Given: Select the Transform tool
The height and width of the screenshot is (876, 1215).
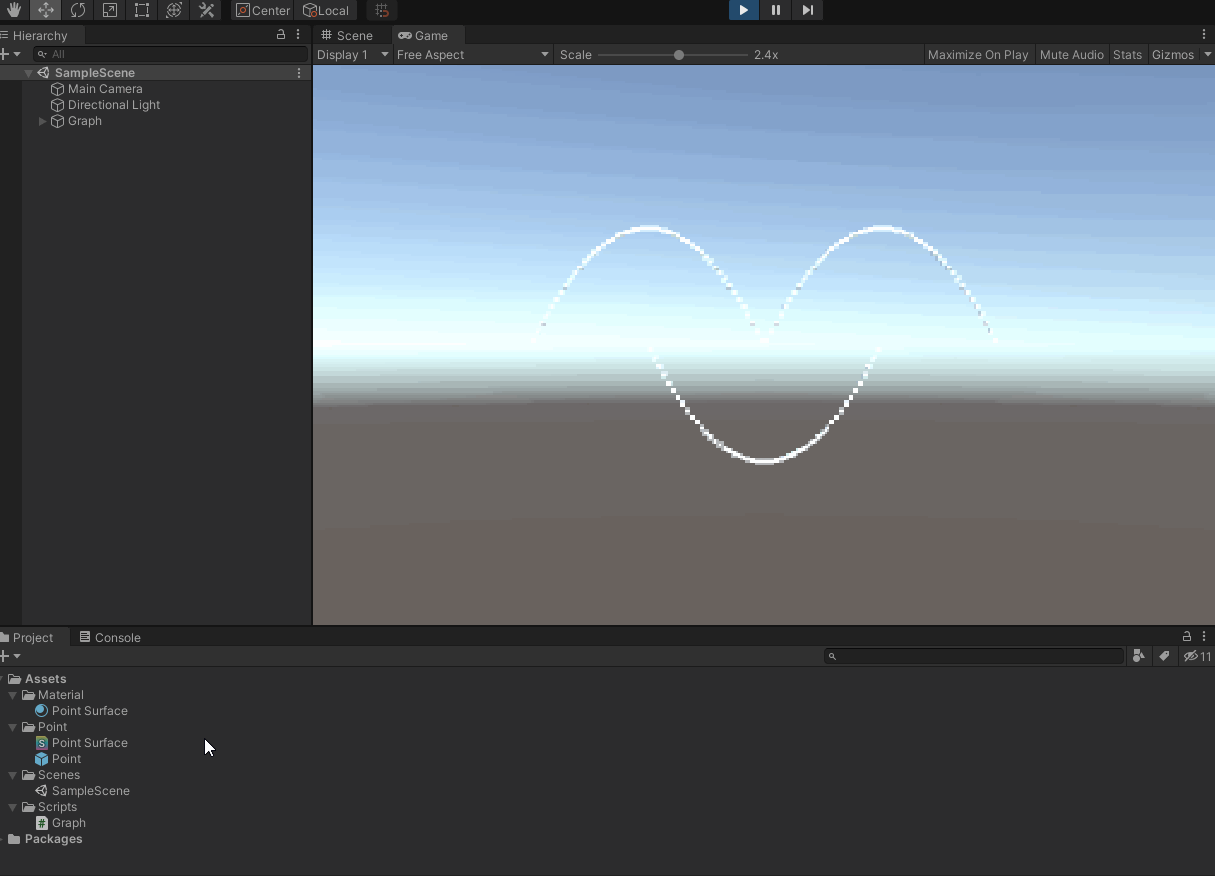Looking at the screenshot, I should coord(174,10).
